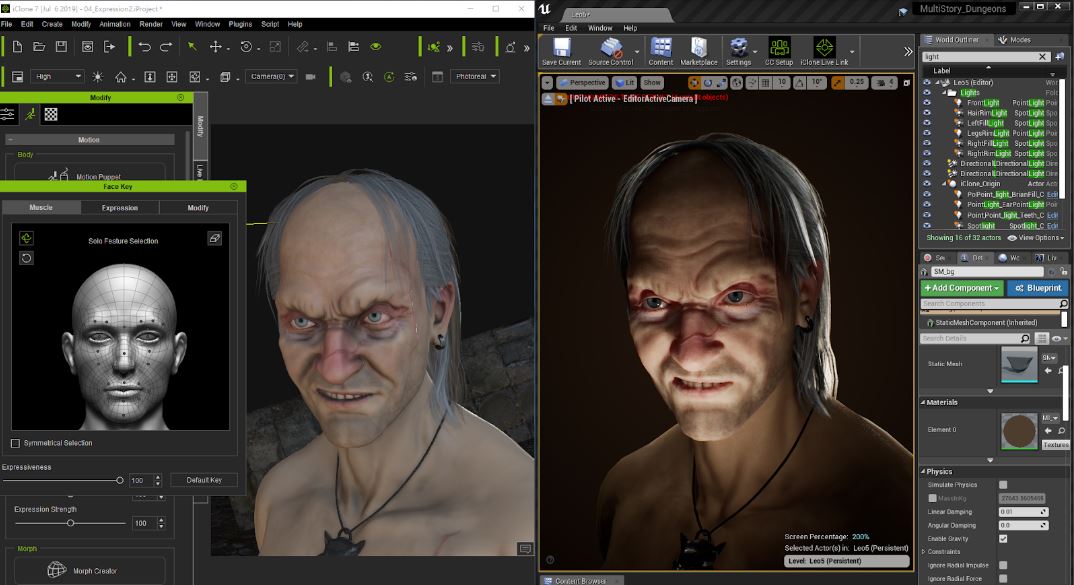Open Settings in Unreal toolbar
1074x585 pixels.
(738, 51)
